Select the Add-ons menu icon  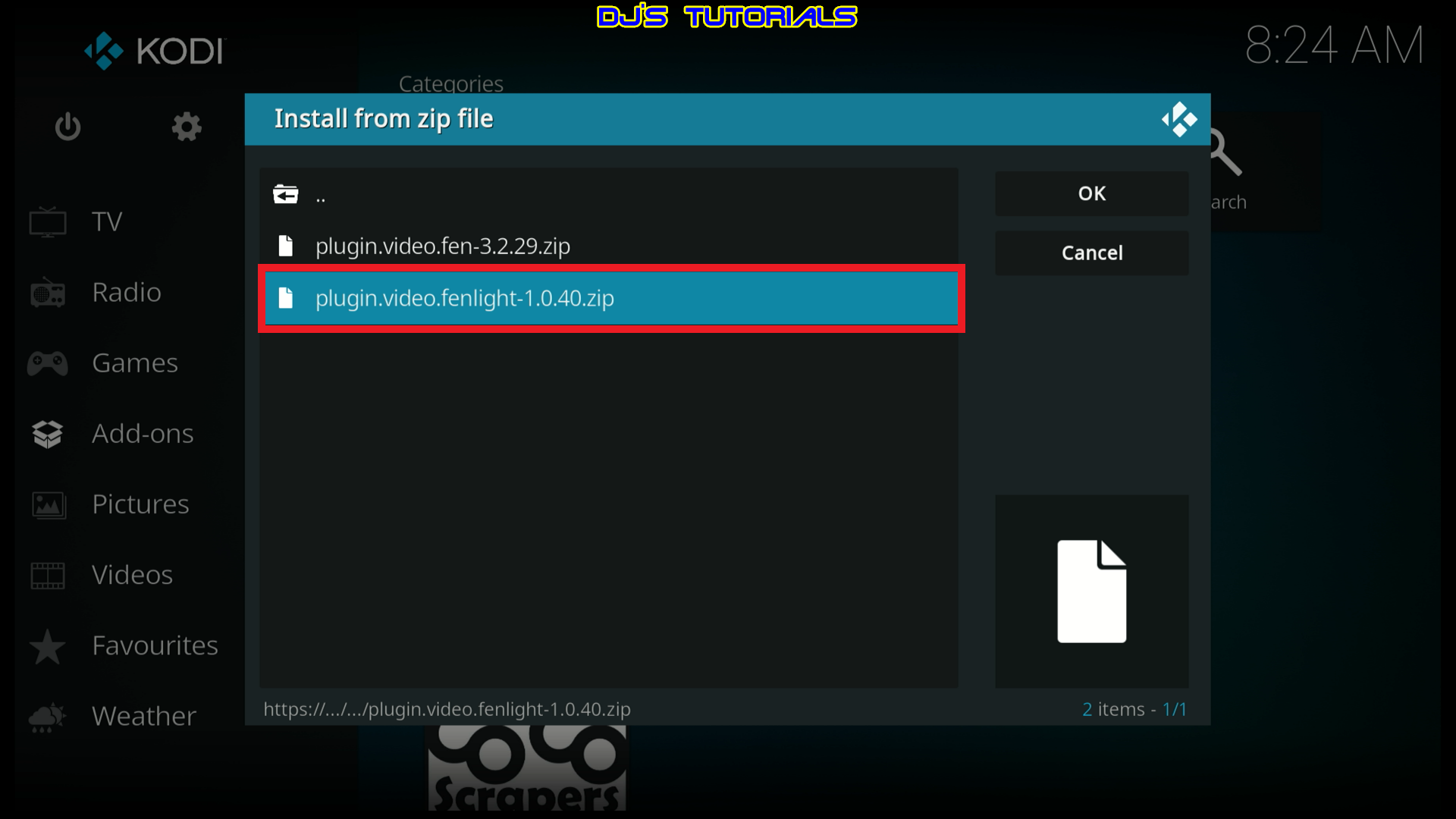click(x=48, y=433)
